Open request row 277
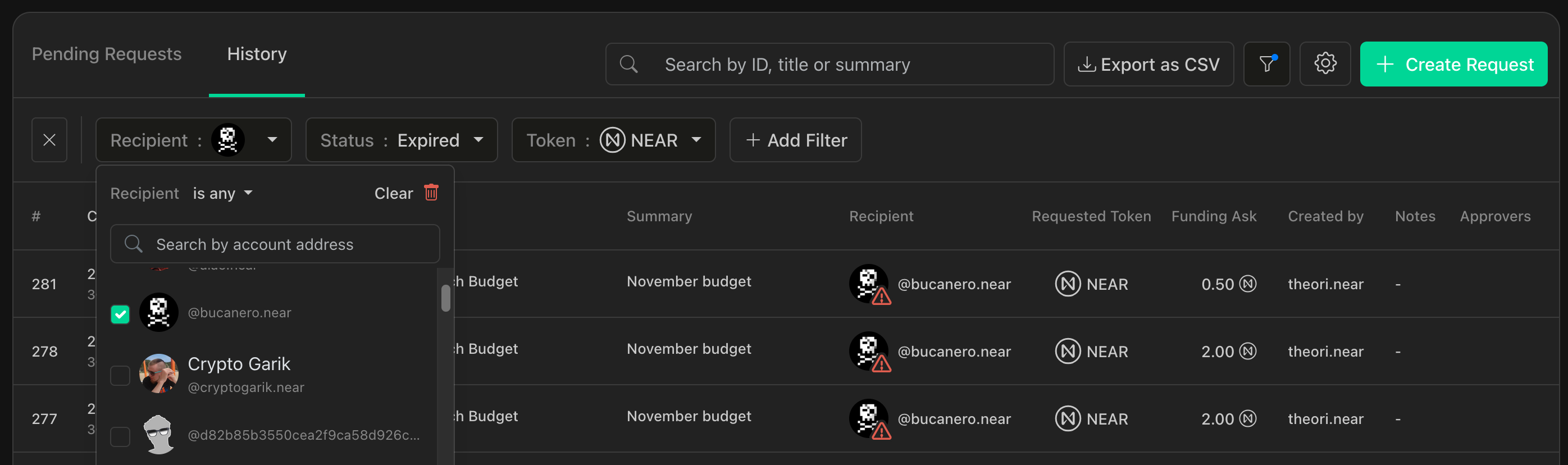 pyautogui.click(x=785, y=419)
